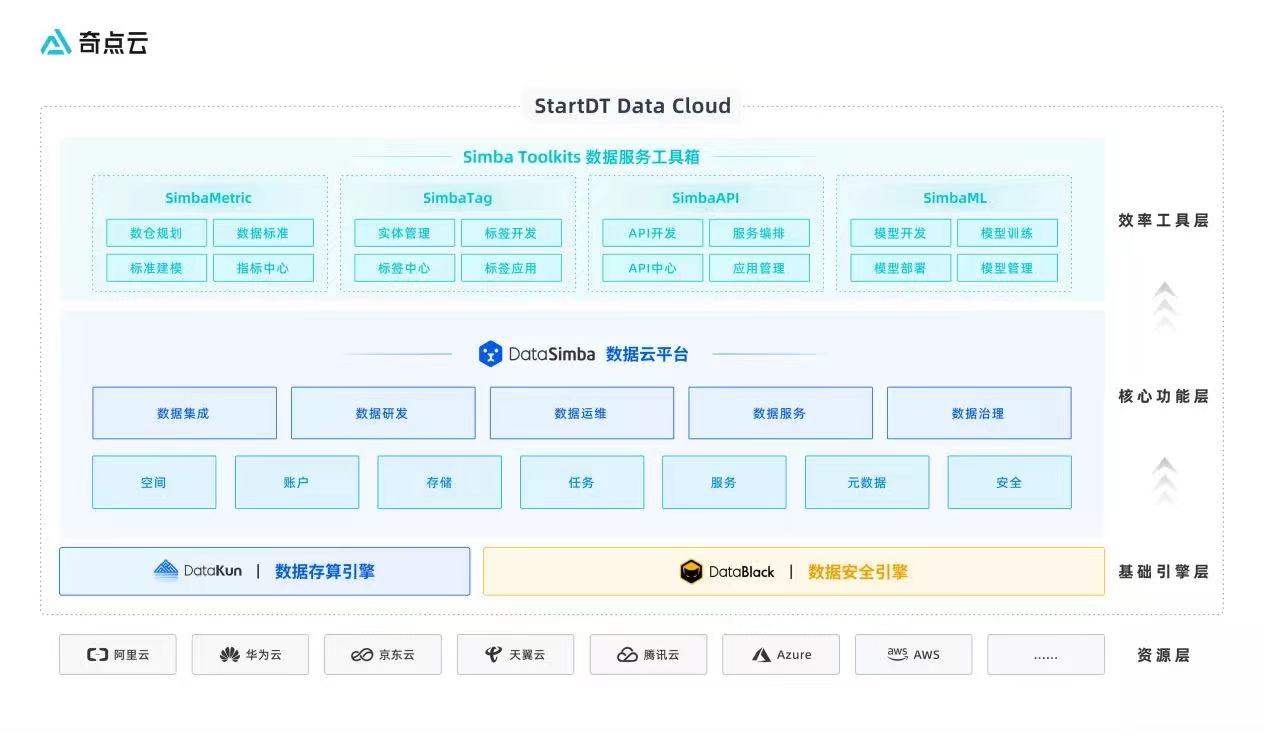
Task: Click the SimbaTag heading
Action: [x=457, y=198]
